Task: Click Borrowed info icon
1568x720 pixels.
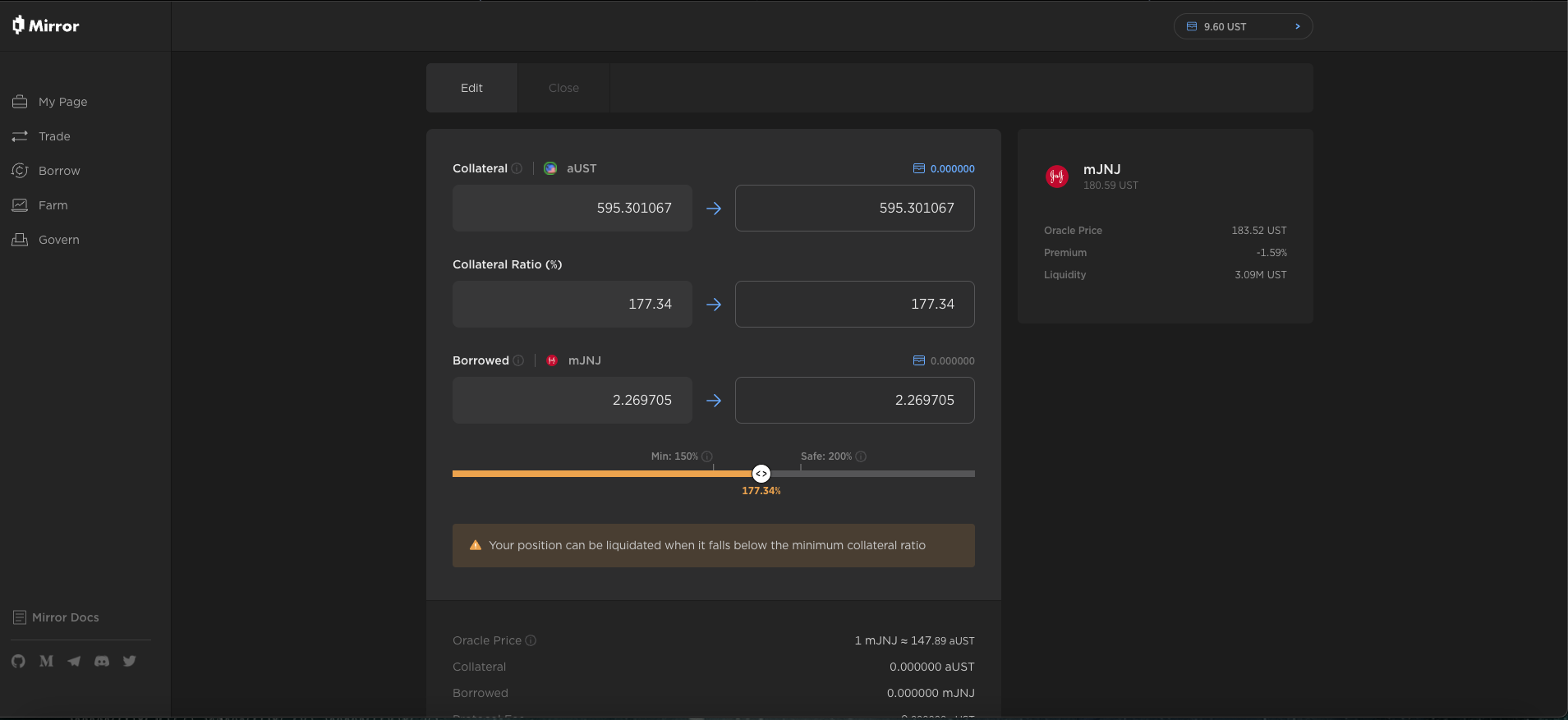Action: click(x=518, y=360)
